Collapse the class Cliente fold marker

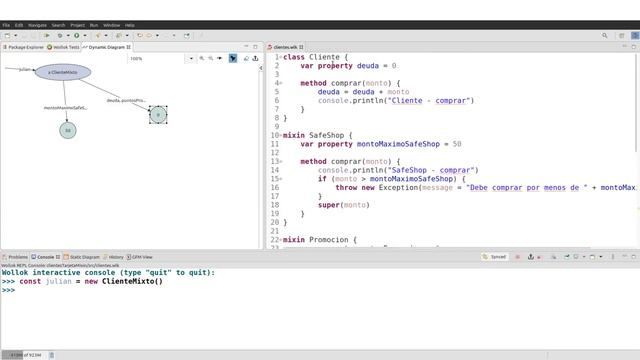tap(281, 57)
